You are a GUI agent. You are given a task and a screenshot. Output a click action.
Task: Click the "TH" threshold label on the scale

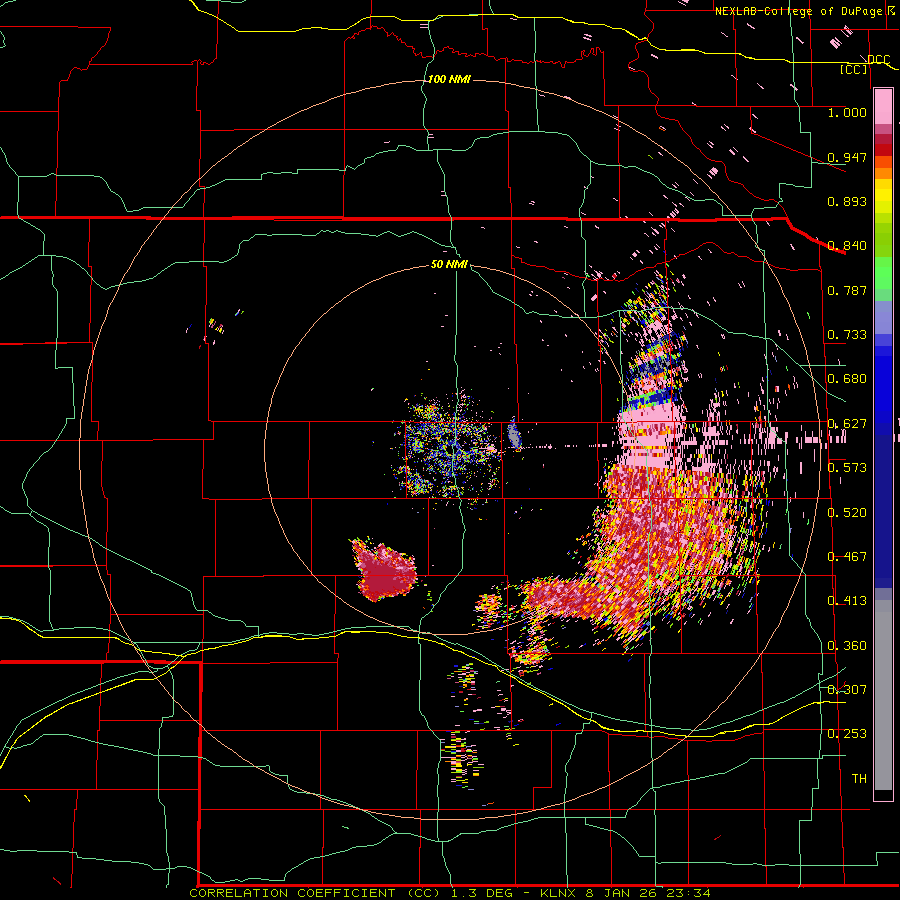click(859, 779)
